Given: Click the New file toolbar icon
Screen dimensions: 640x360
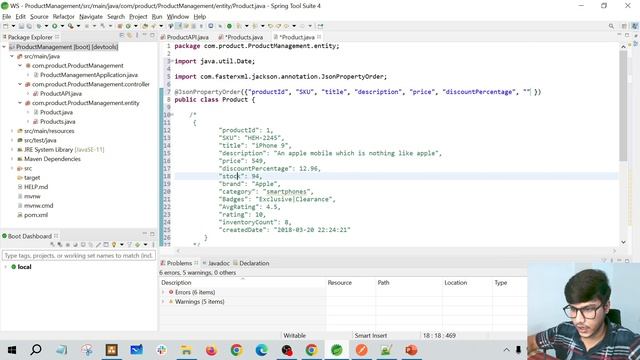Looking at the screenshot, I should pyautogui.click(x=6, y=26).
